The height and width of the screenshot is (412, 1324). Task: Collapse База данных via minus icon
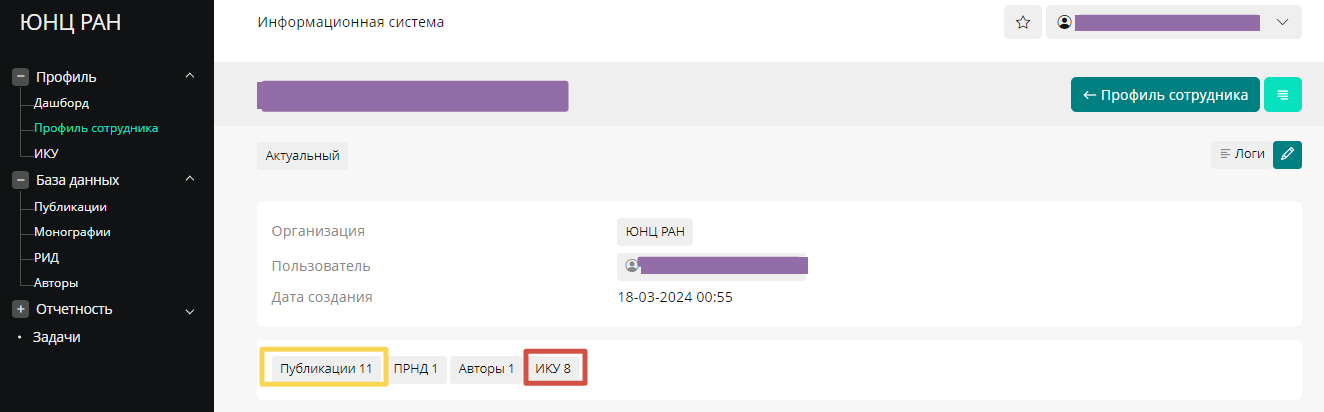20,180
